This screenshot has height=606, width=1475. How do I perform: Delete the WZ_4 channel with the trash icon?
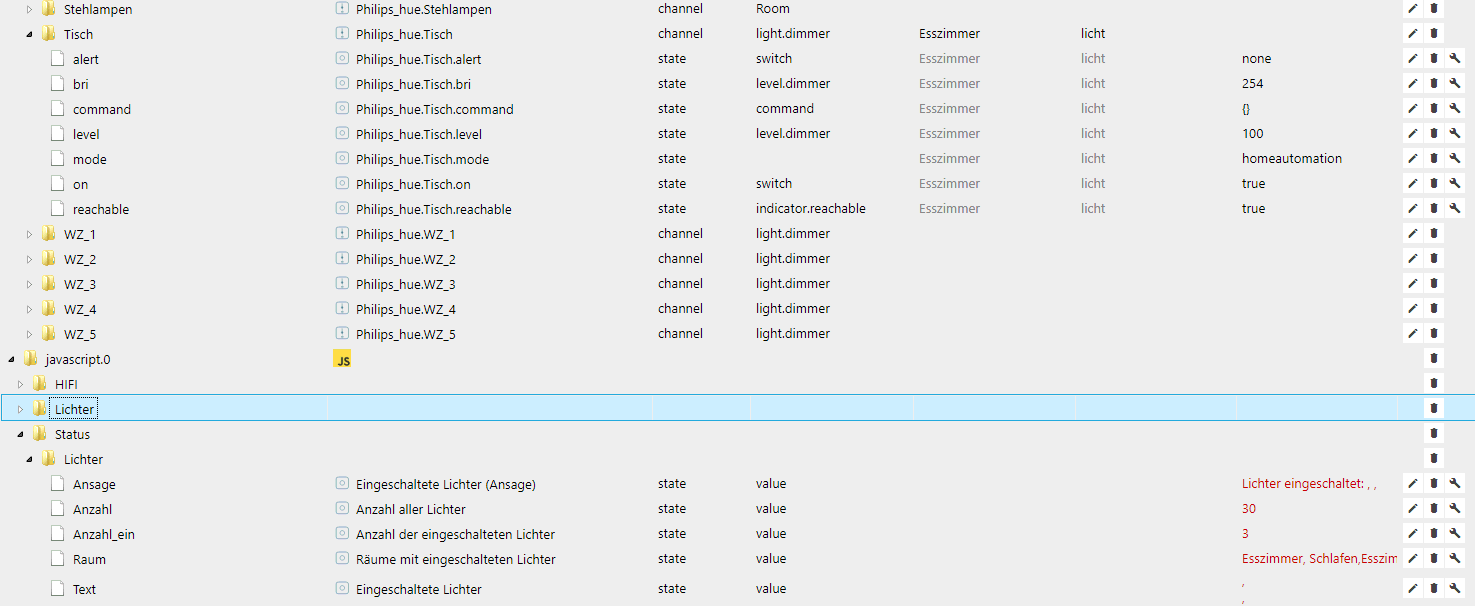(1433, 308)
